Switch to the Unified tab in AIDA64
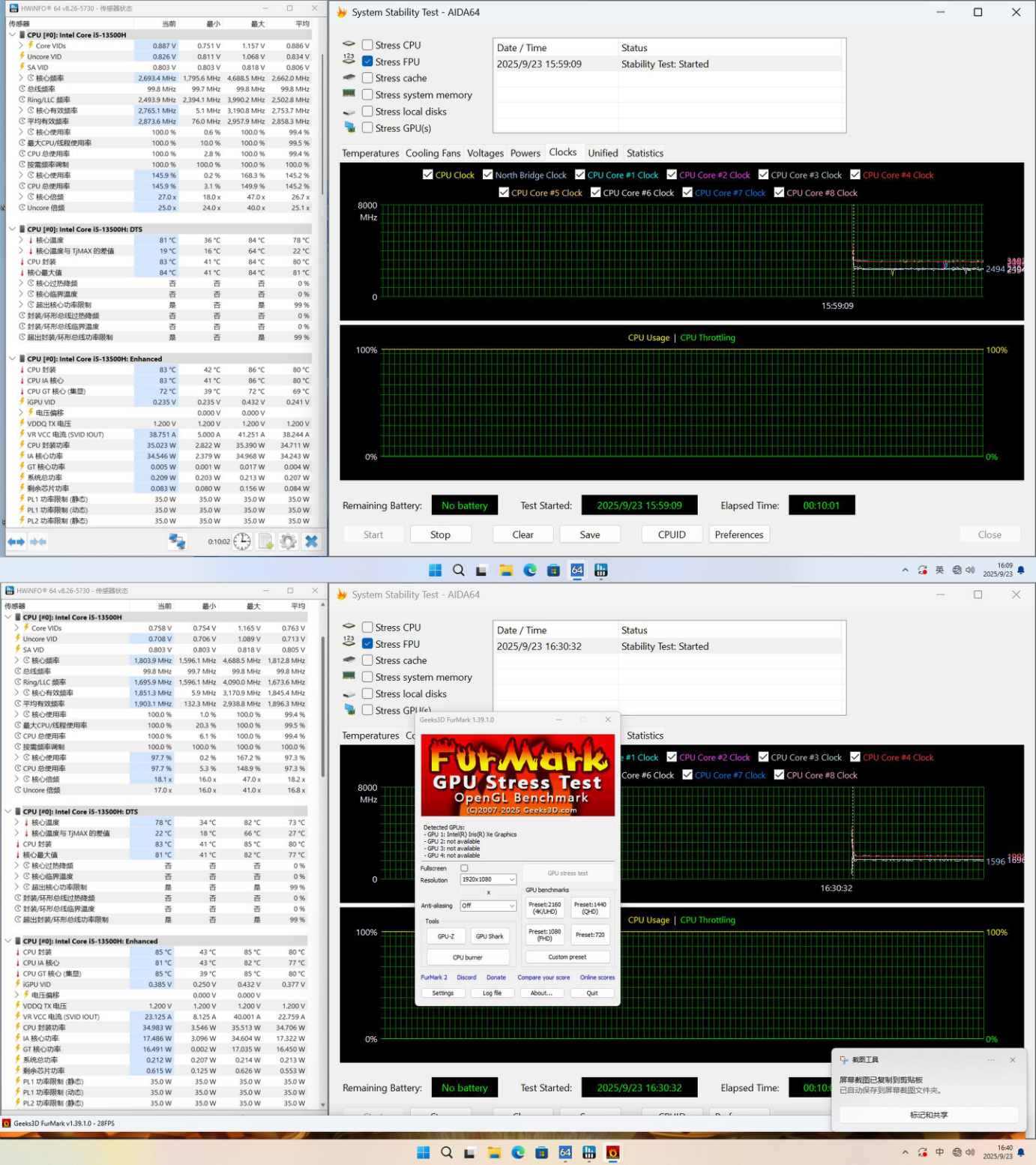1036x1165 pixels. (x=603, y=153)
